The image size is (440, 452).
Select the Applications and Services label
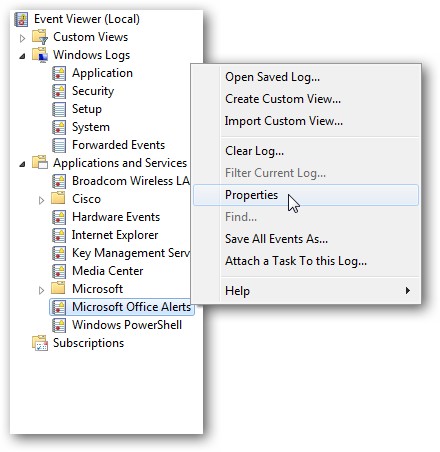point(120,163)
